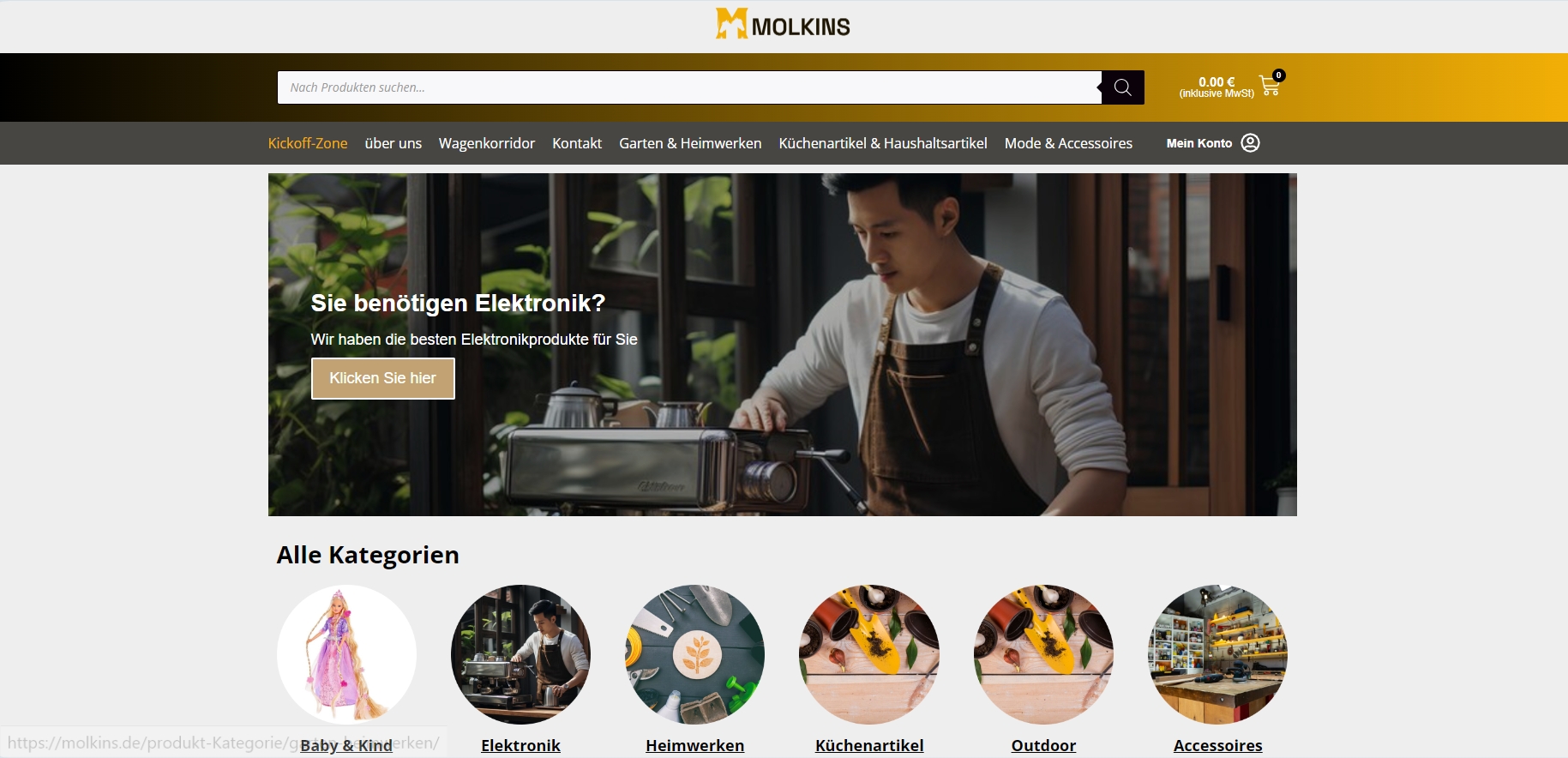Select Kontakt in the navigation bar

pyautogui.click(x=577, y=143)
